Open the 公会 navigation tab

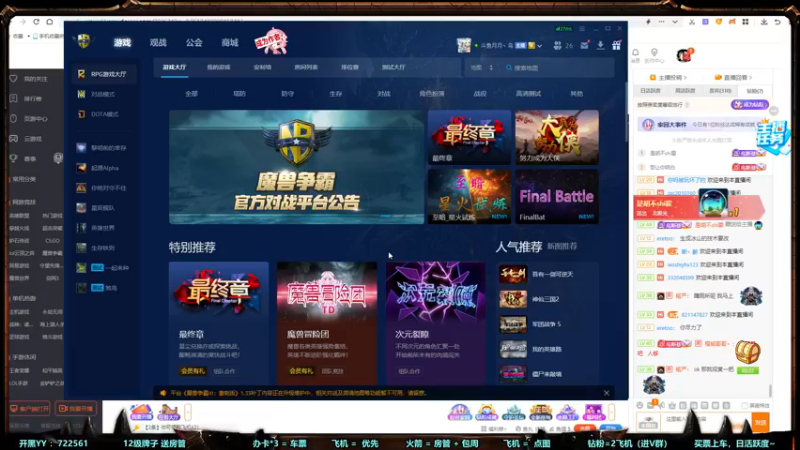pos(194,43)
